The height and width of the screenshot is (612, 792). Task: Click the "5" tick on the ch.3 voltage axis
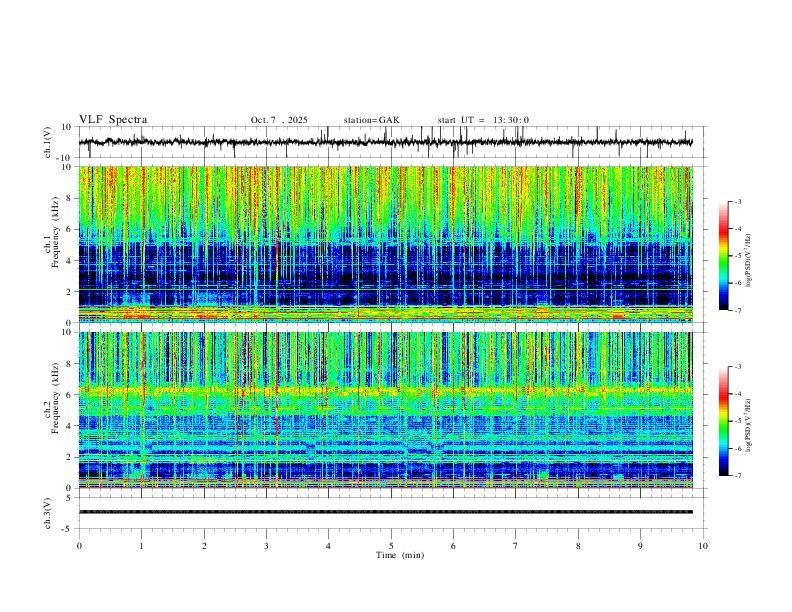[70, 497]
